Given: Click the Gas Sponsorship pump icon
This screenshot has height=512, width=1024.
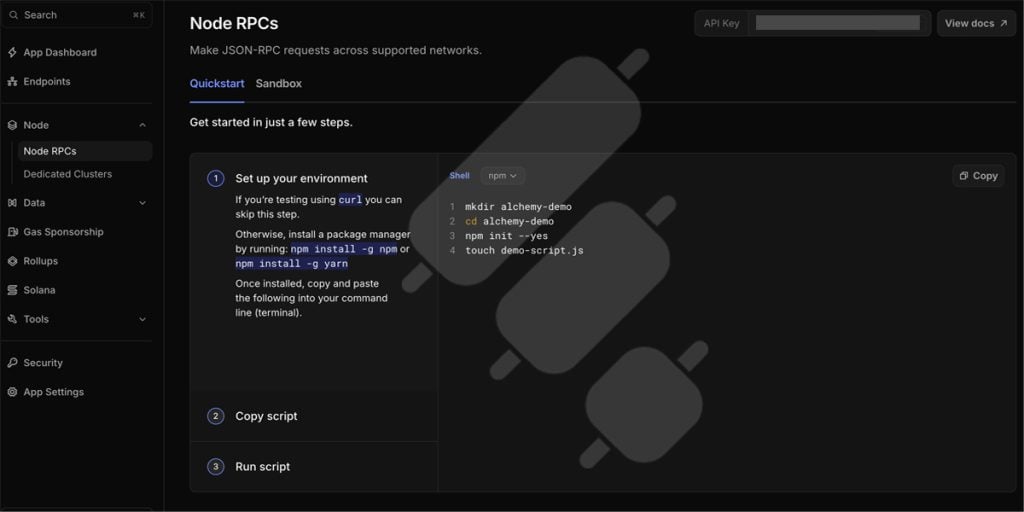Looking at the screenshot, I should [x=12, y=232].
